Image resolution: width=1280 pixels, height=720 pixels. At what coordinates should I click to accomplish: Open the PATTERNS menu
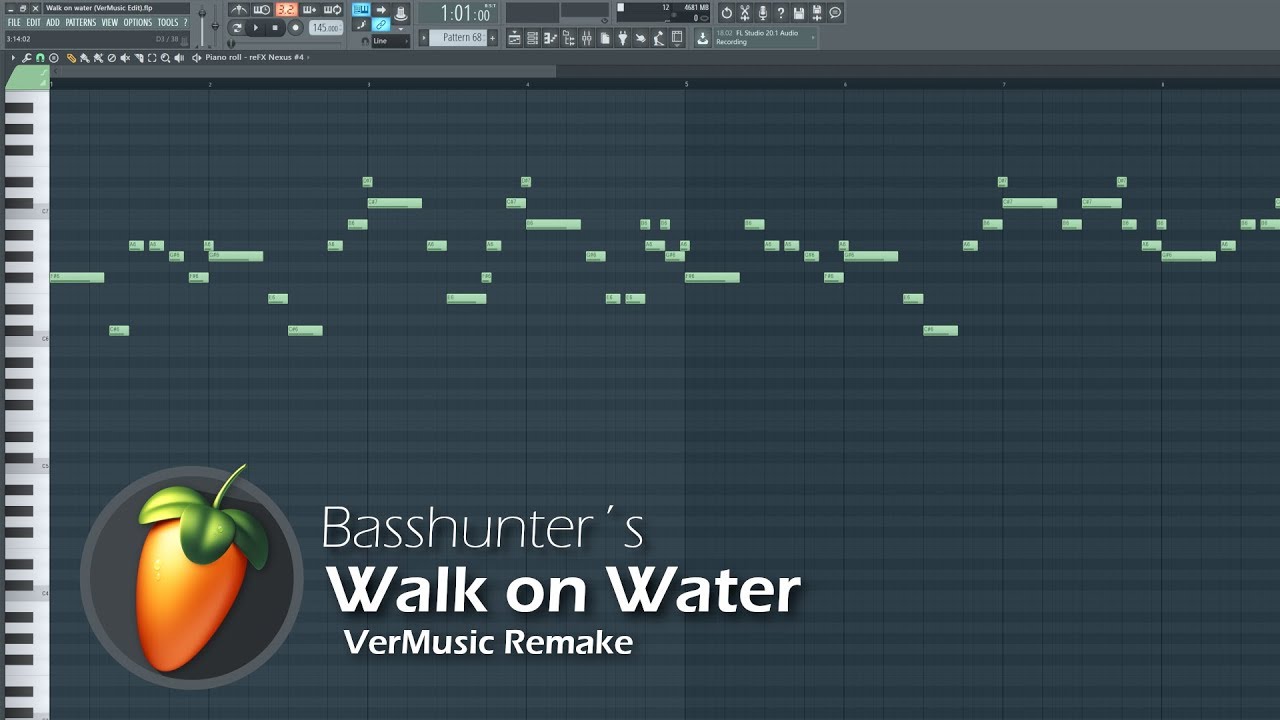pos(81,22)
